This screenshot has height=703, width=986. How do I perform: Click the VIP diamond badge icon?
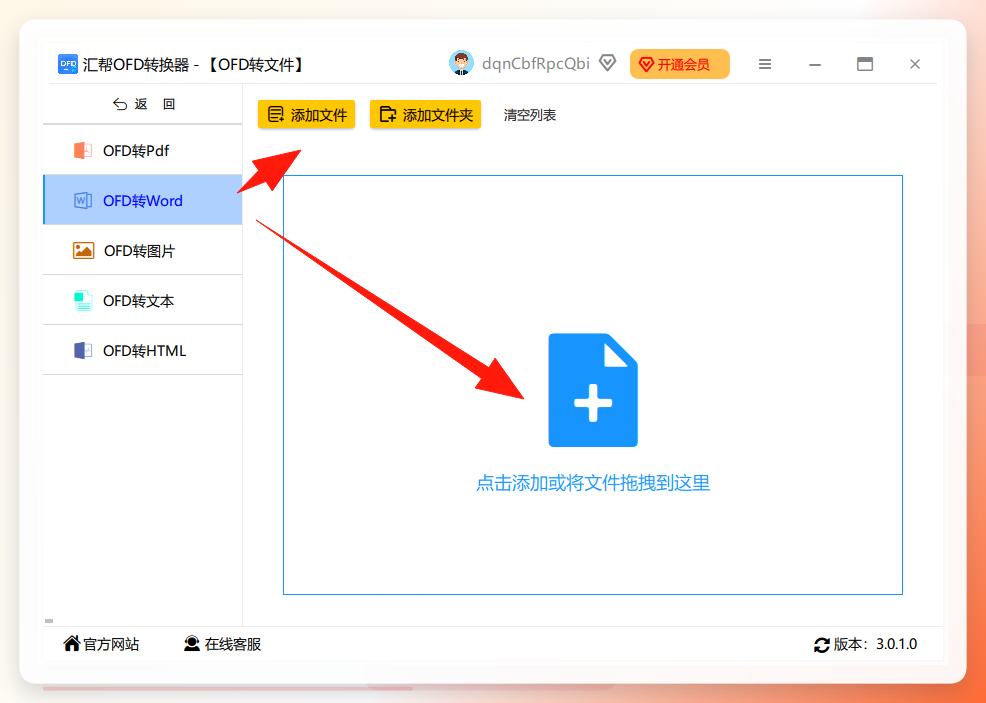[607, 63]
